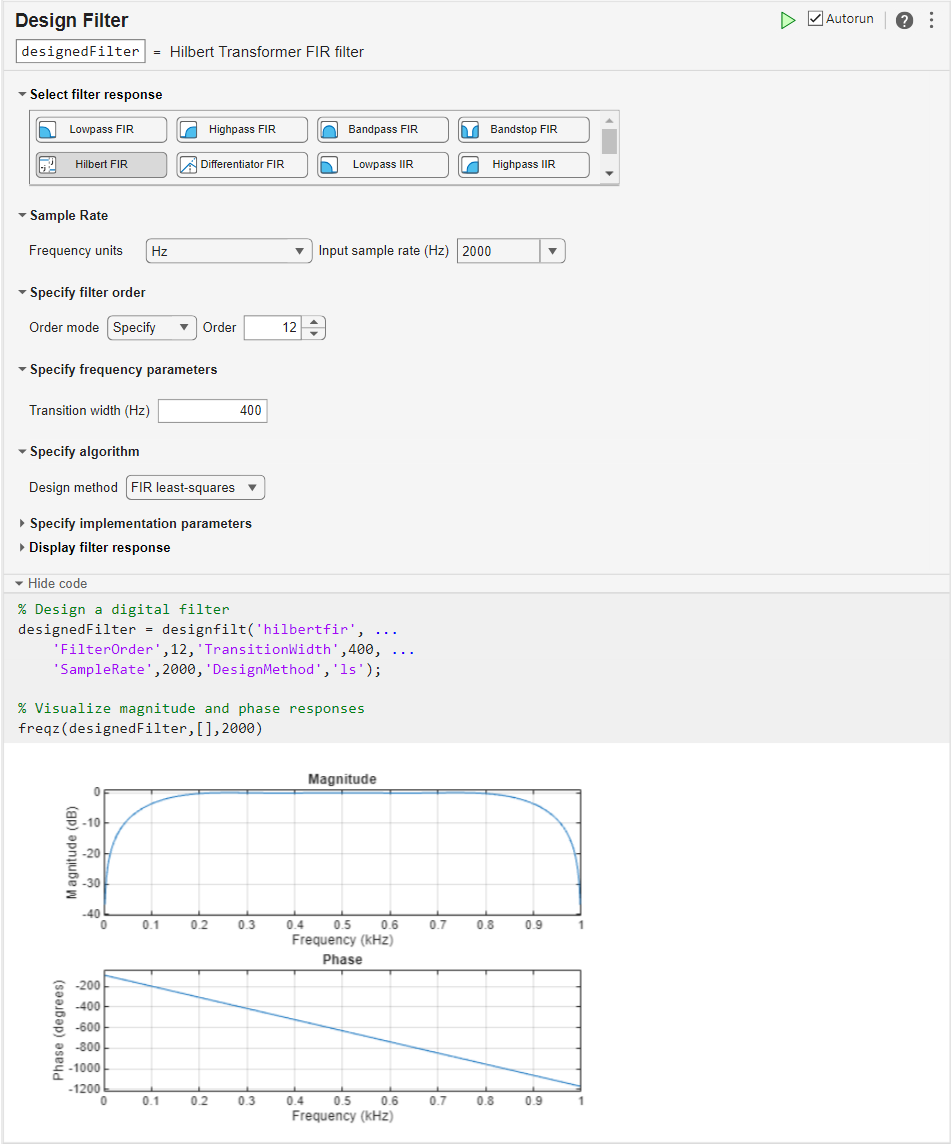
Task: Select the Bandstop FIR filter response
Action: [523, 129]
